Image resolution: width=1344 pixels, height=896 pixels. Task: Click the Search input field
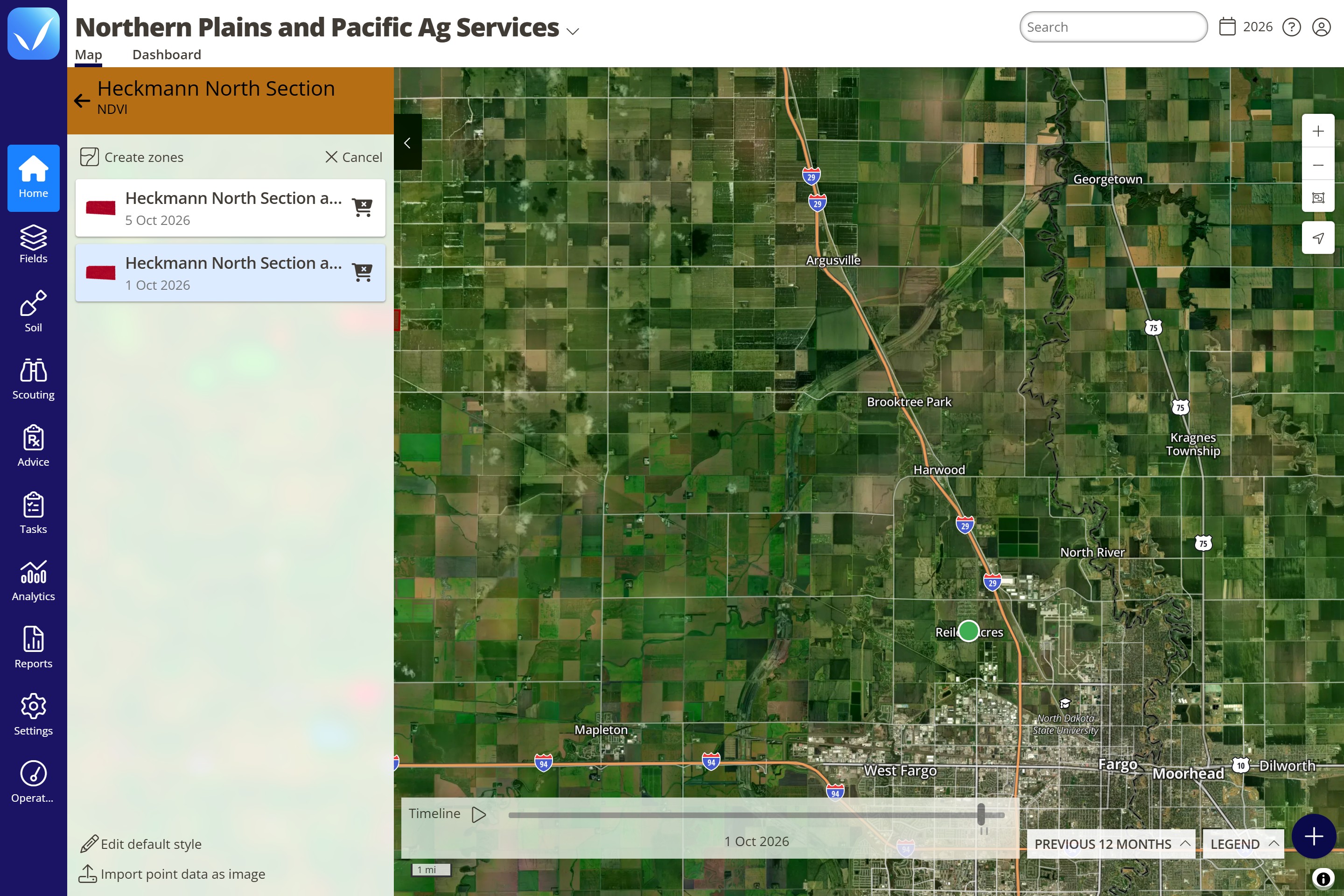1113,27
